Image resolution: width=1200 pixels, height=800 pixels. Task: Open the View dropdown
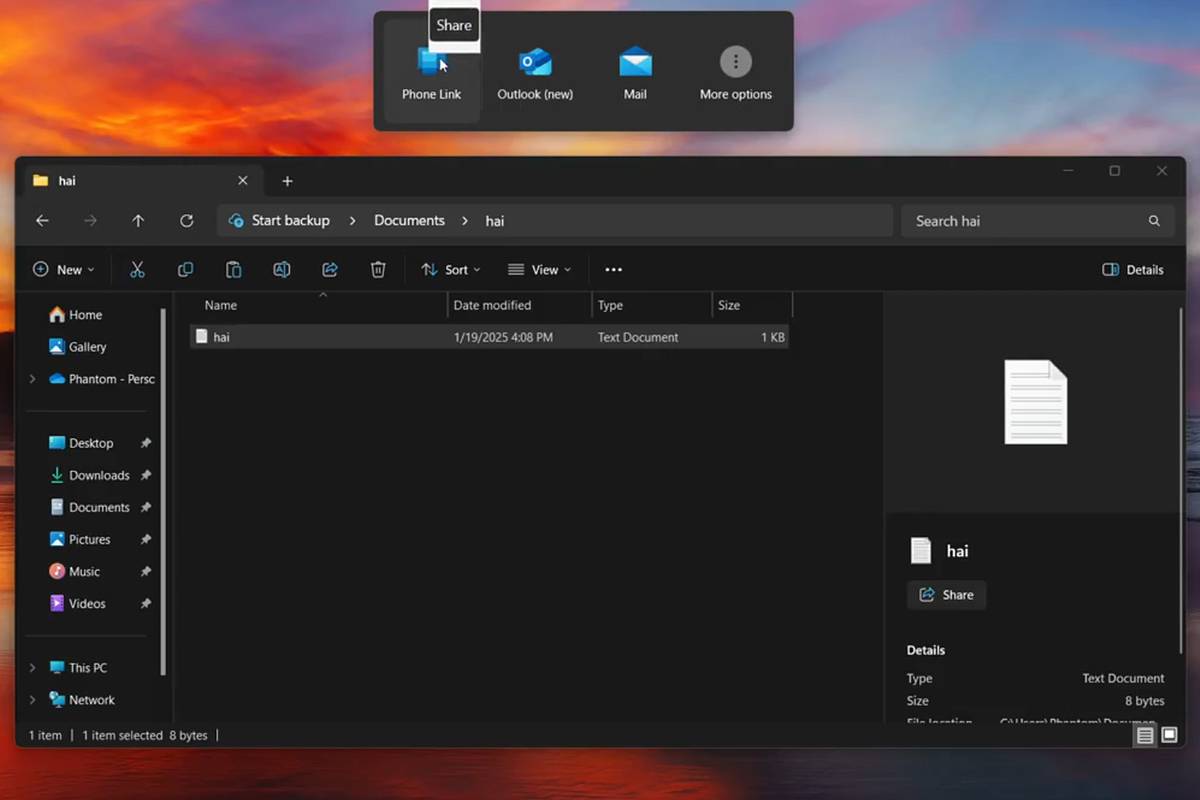tap(540, 269)
